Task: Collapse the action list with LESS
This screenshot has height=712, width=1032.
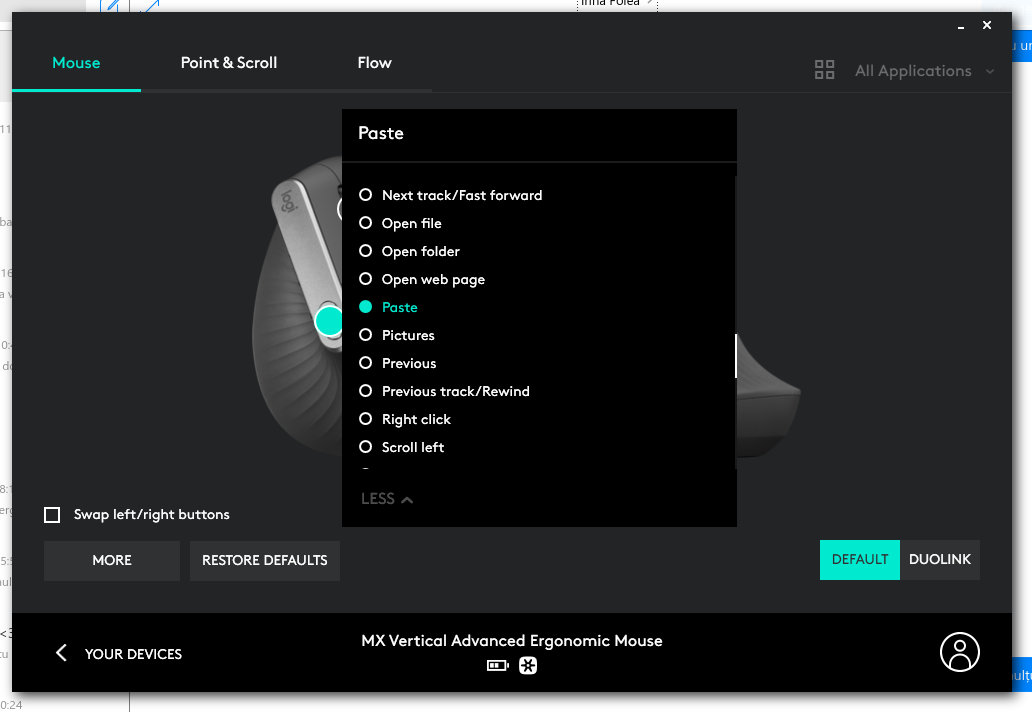Action: point(387,499)
